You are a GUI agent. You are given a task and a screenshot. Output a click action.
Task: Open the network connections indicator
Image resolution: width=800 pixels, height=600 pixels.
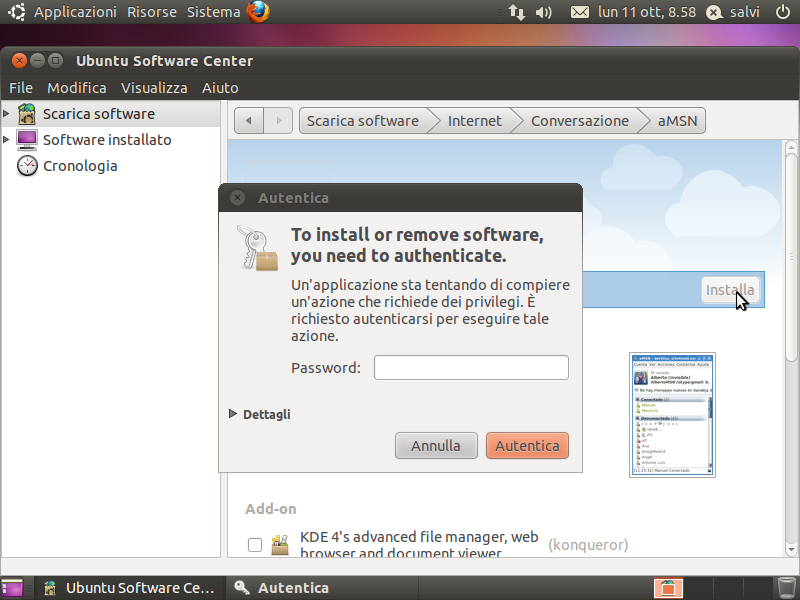[516, 12]
